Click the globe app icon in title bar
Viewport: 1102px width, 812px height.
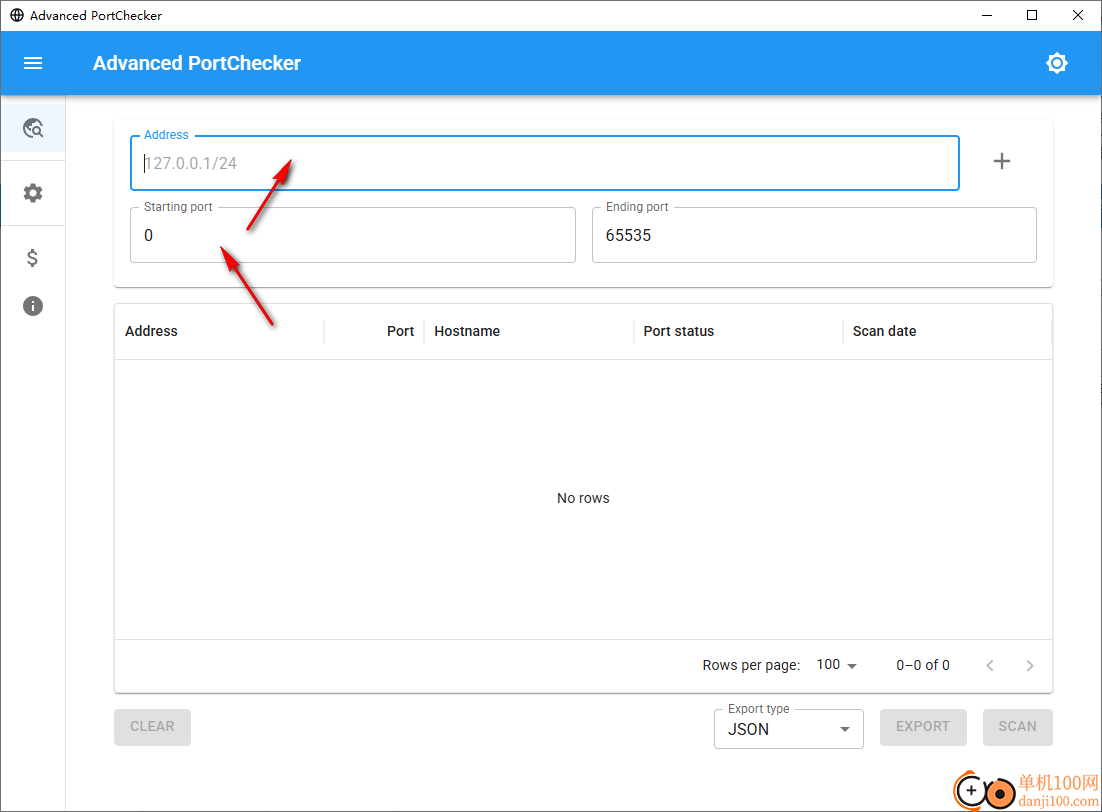[17, 15]
